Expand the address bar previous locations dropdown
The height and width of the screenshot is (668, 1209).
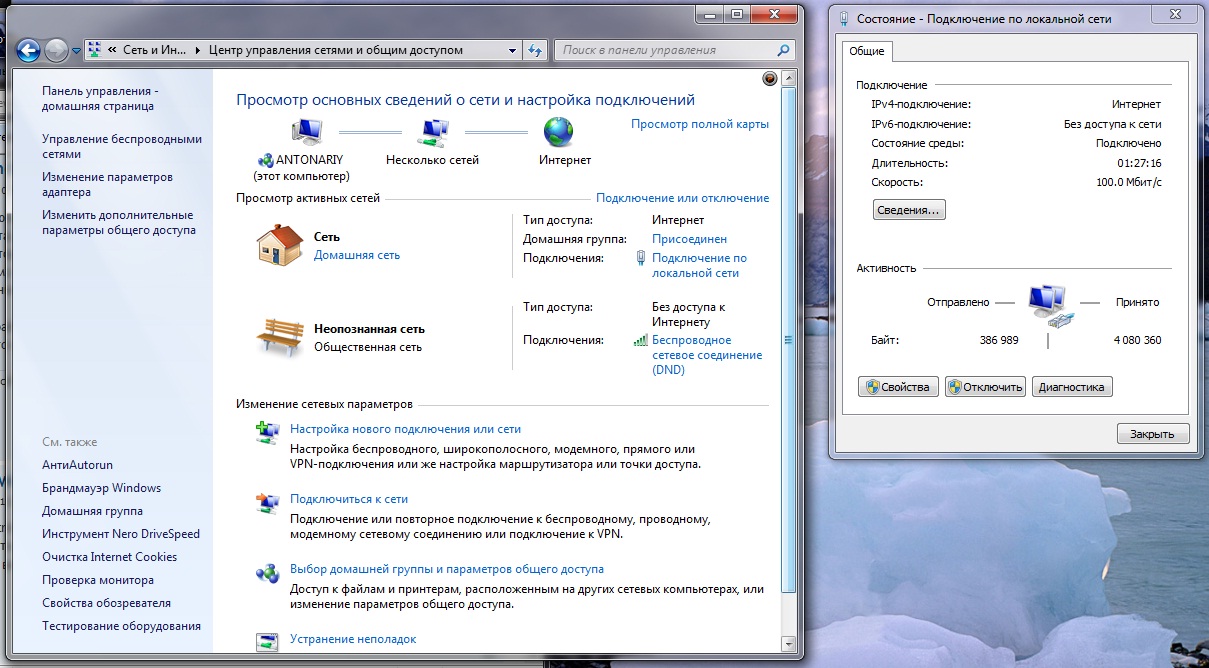coord(512,50)
